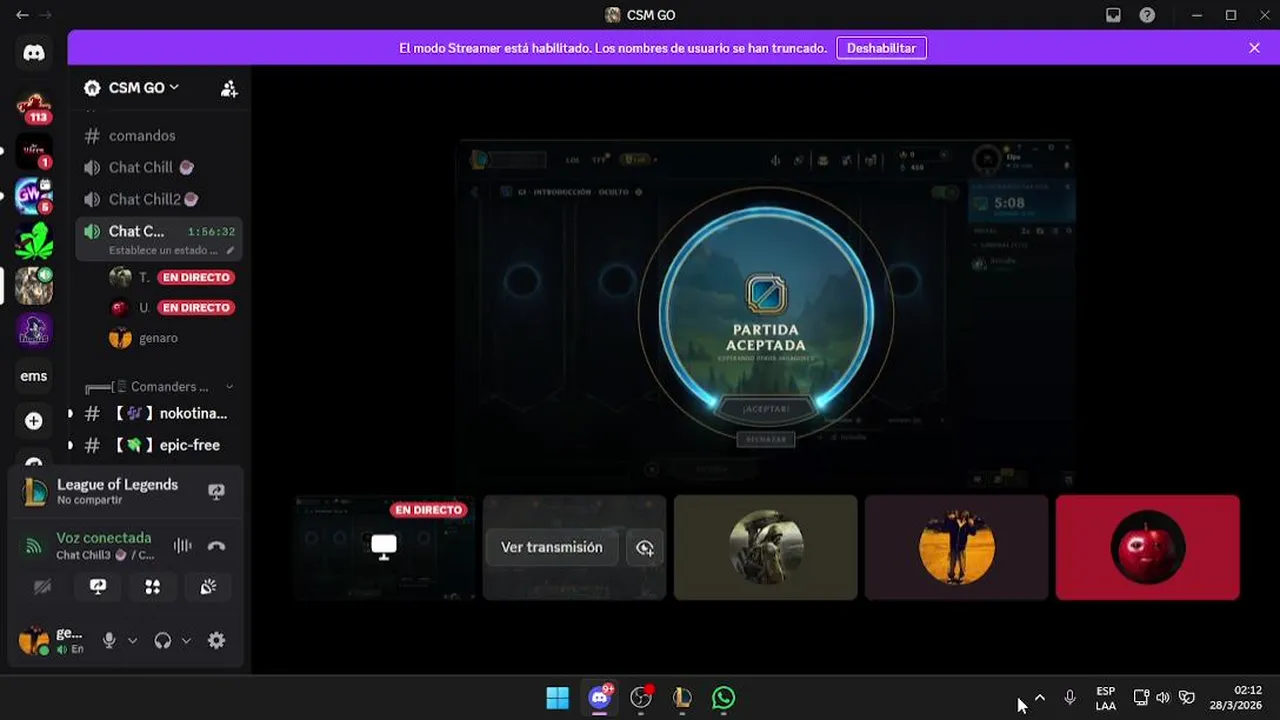Mute microphone in user panel
Viewport: 1280px width, 720px height.
110,641
